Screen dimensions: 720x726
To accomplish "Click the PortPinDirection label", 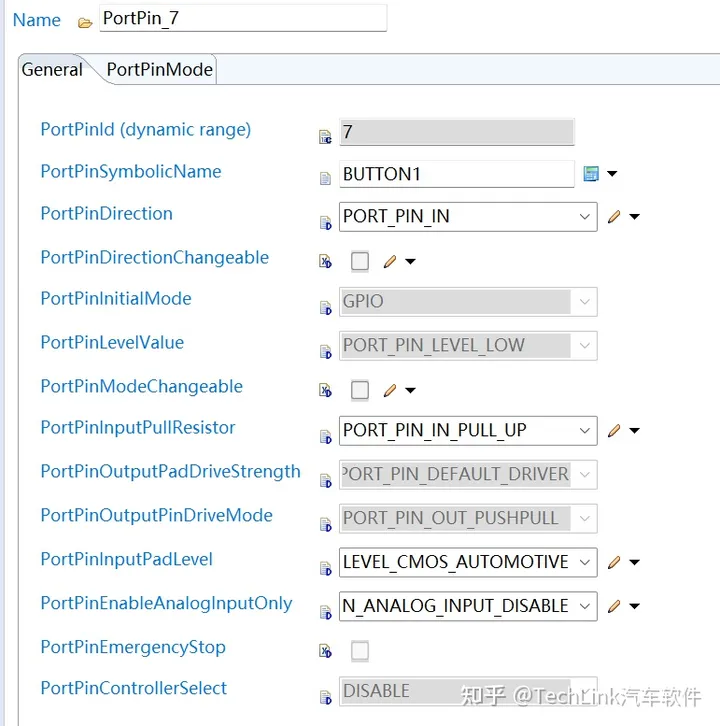I will [x=106, y=213].
